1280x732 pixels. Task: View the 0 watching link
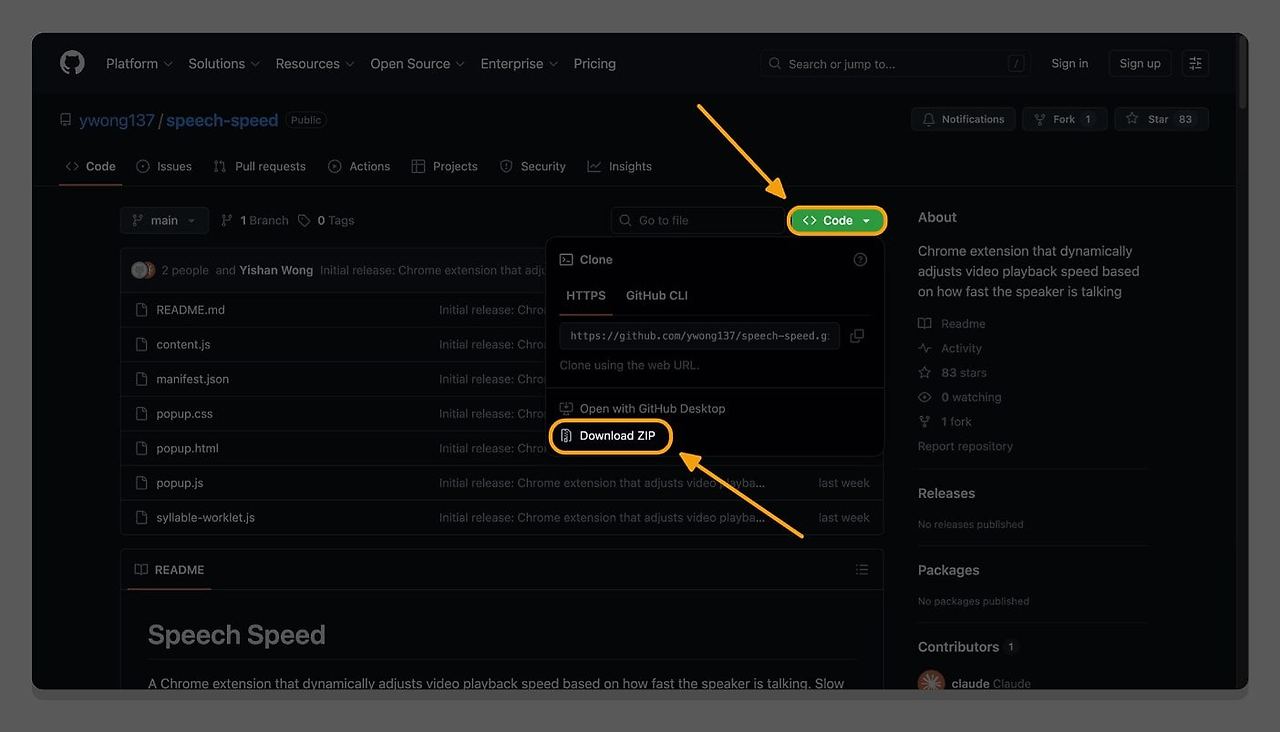960,397
